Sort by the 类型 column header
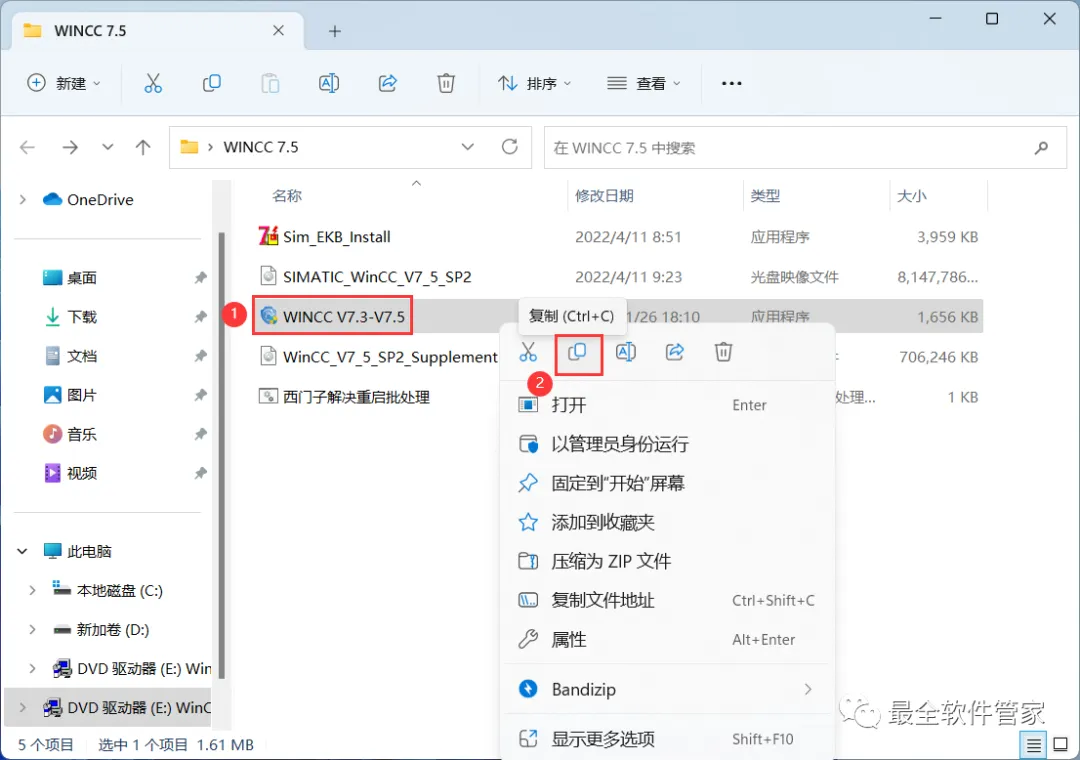1080x760 pixels. [765, 196]
